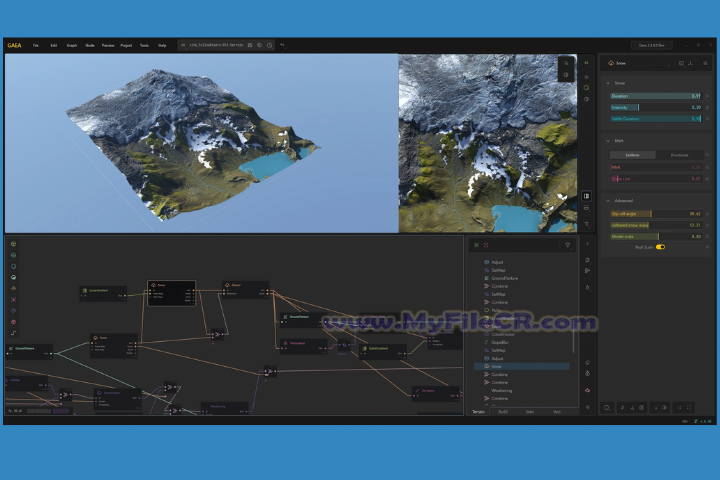The height and width of the screenshot is (480, 720).
Task: Click the undo arrow icon in the top bar
Action: pyautogui.click(x=282, y=45)
